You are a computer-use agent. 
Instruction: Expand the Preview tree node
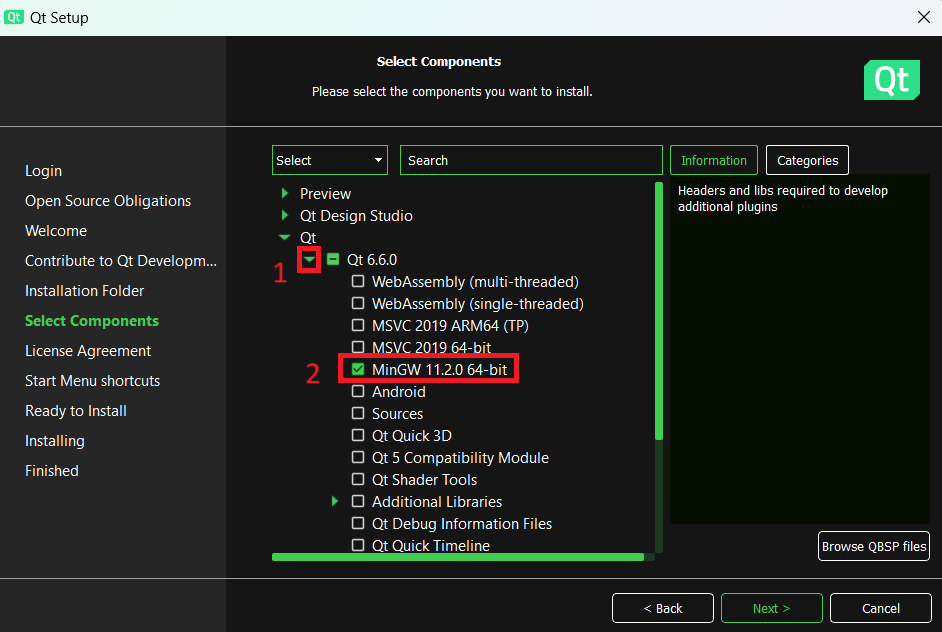click(285, 193)
